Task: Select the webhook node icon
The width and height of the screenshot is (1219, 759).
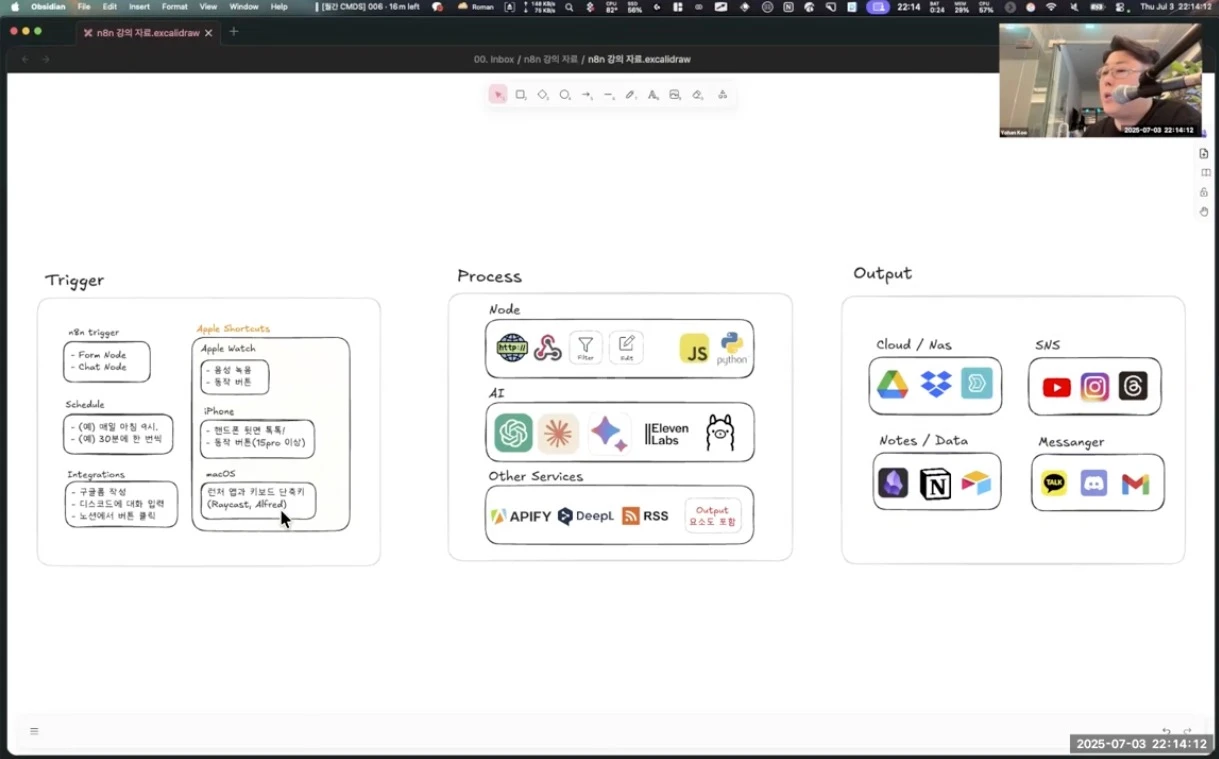Action: click(x=548, y=348)
